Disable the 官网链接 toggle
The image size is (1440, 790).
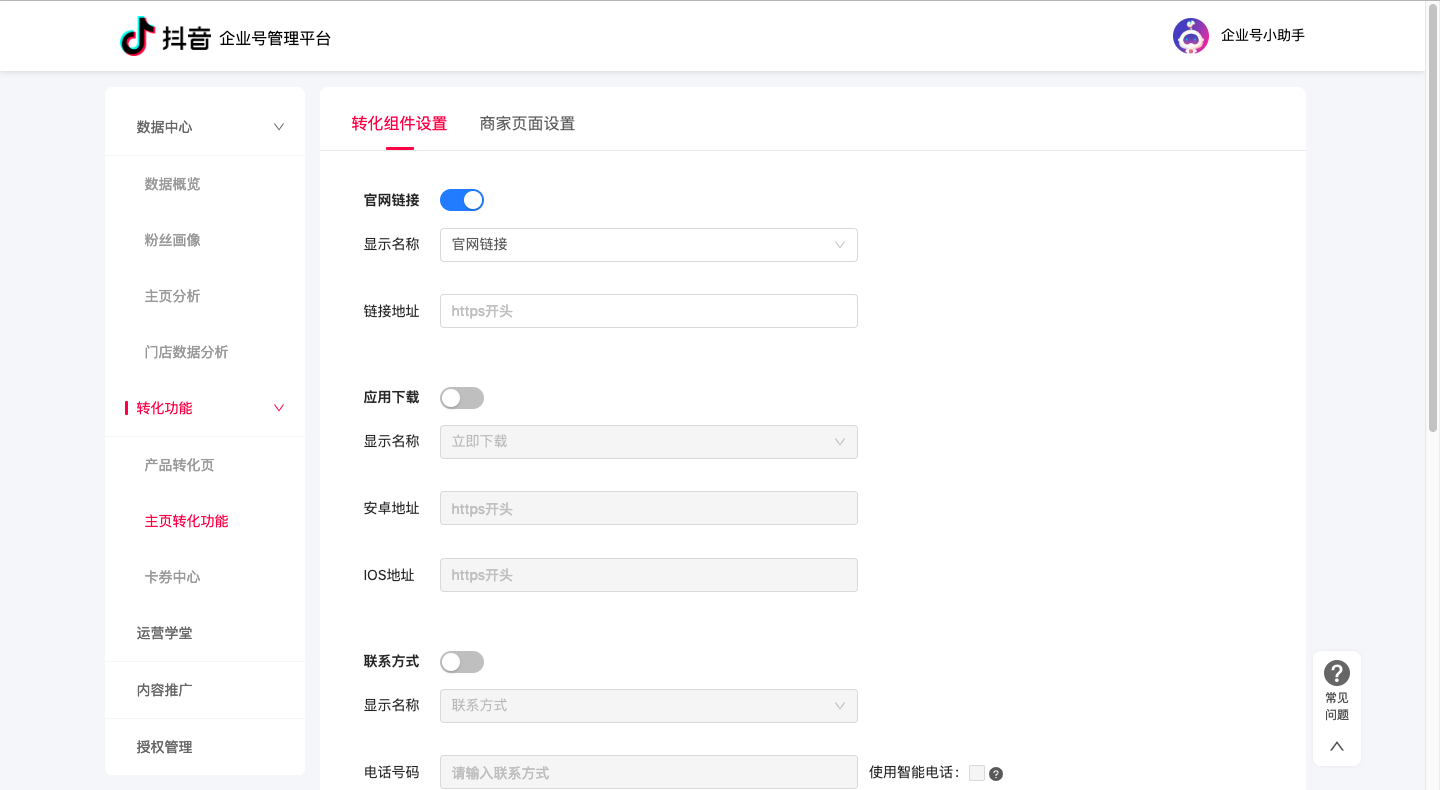tap(461, 199)
